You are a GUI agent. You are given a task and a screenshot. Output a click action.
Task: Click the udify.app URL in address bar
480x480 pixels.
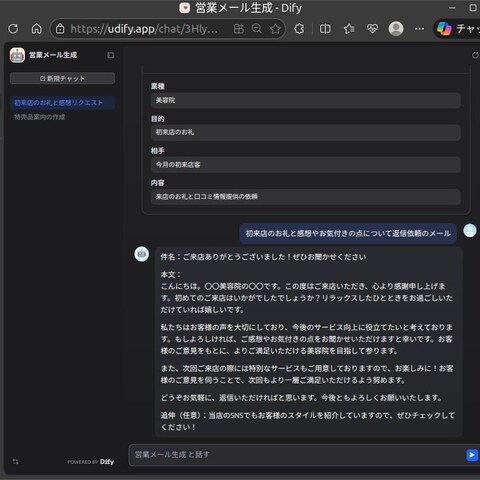pyautogui.click(x=144, y=29)
